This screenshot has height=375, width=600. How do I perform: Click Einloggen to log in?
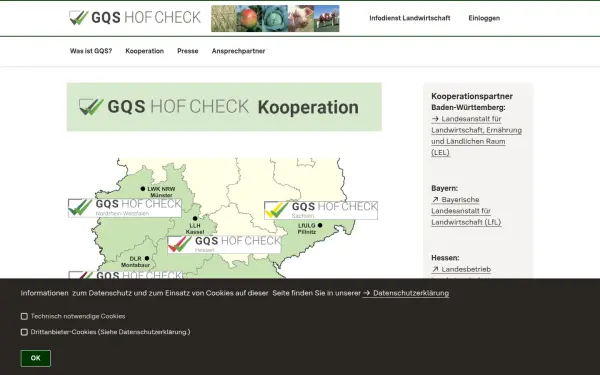pyautogui.click(x=484, y=18)
